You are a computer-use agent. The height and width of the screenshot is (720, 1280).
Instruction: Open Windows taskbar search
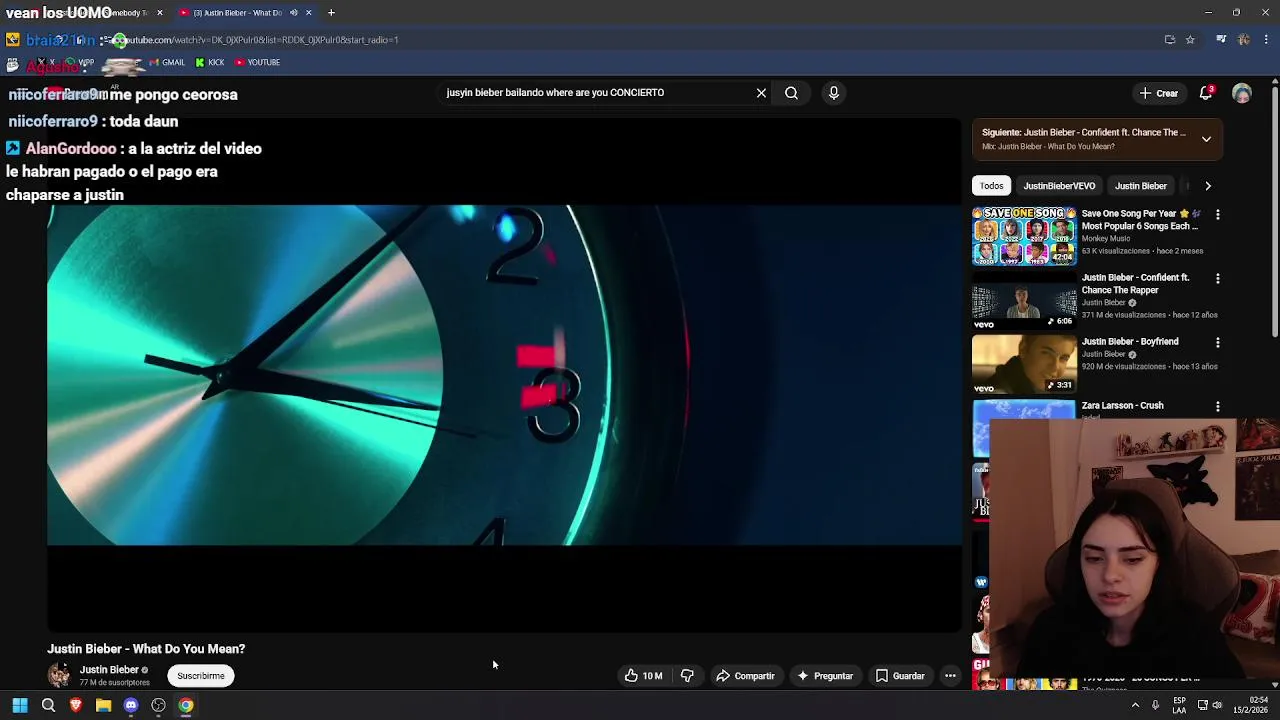click(x=48, y=705)
